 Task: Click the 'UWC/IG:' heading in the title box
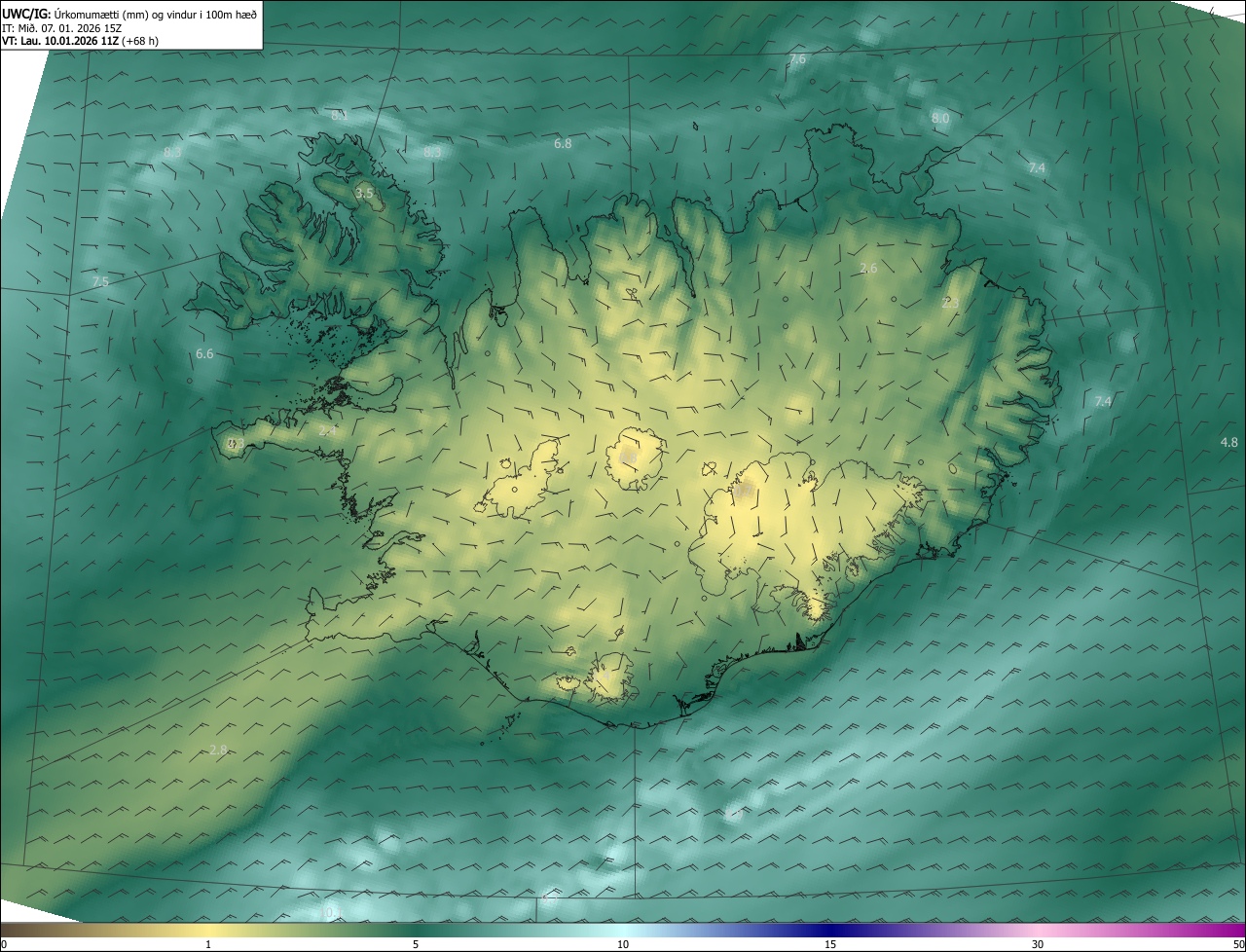26,14
